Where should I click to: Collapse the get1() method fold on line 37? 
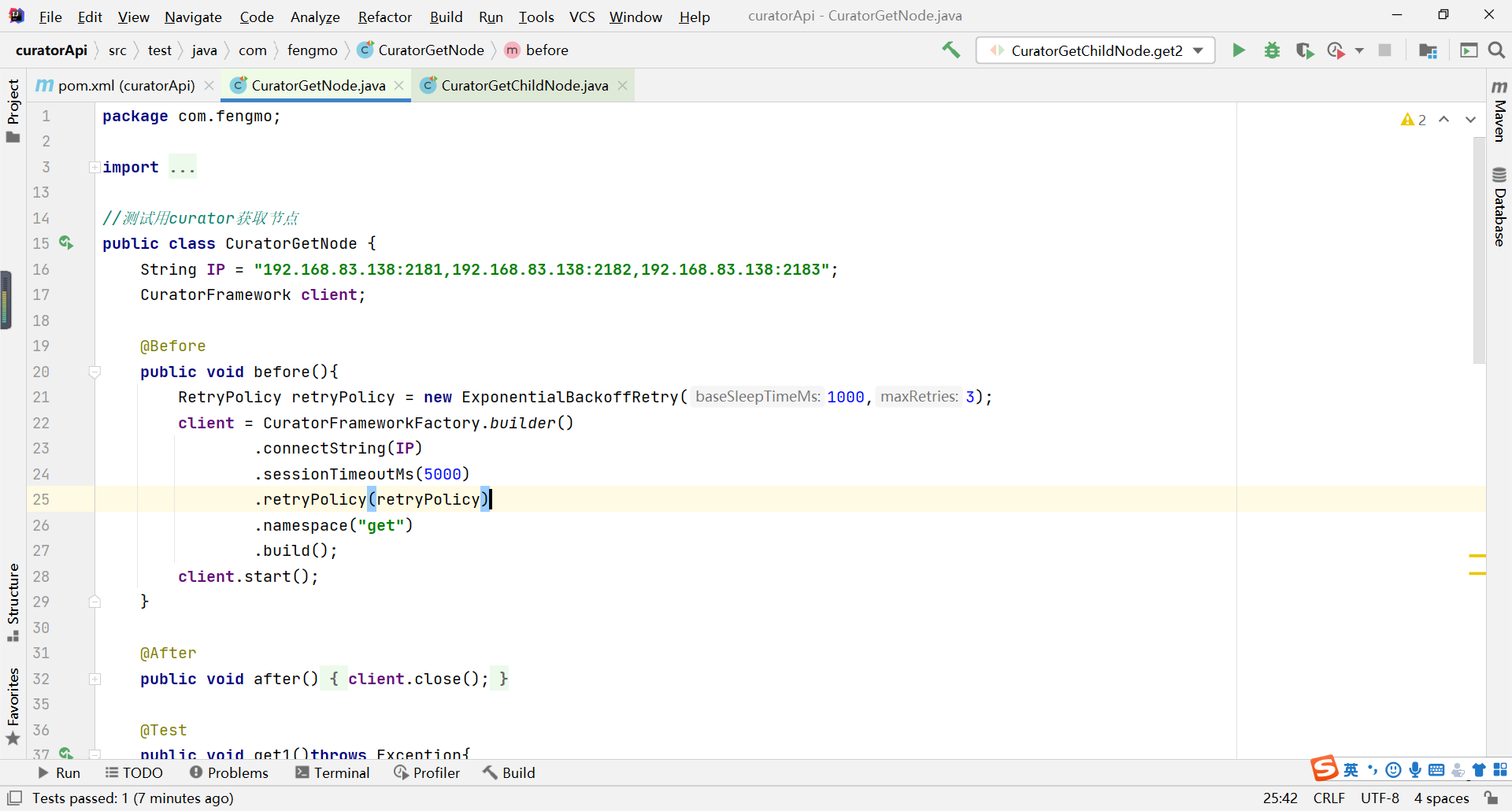click(94, 754)
